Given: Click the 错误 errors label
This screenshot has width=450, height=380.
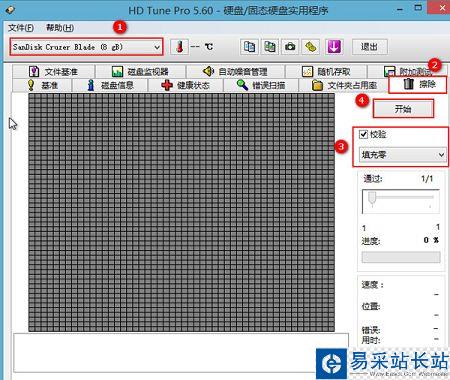Looking at the screenshot, I should click(371, 330).
